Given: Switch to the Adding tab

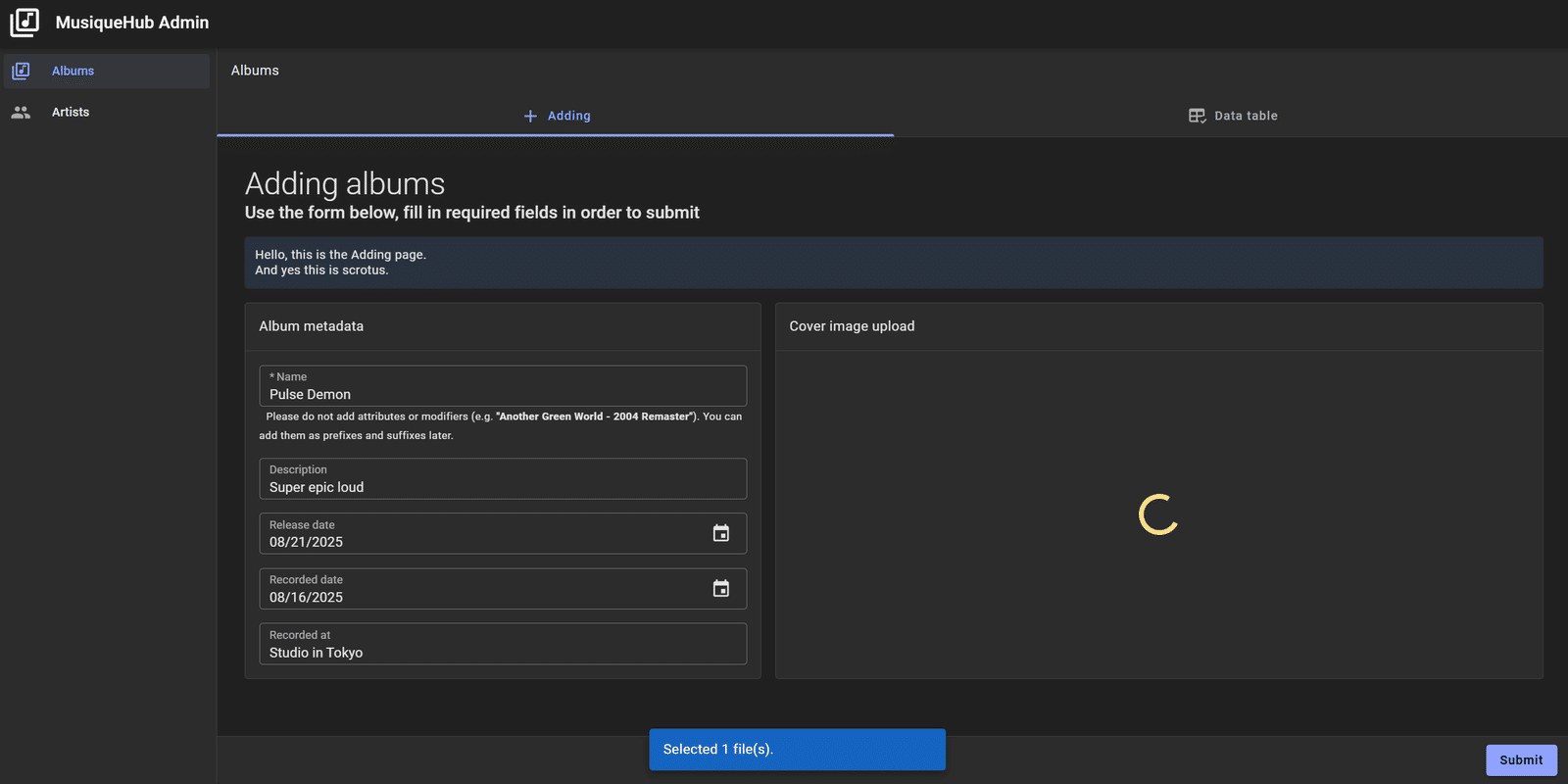Looking at the screenshot, I should coord(556,116).
